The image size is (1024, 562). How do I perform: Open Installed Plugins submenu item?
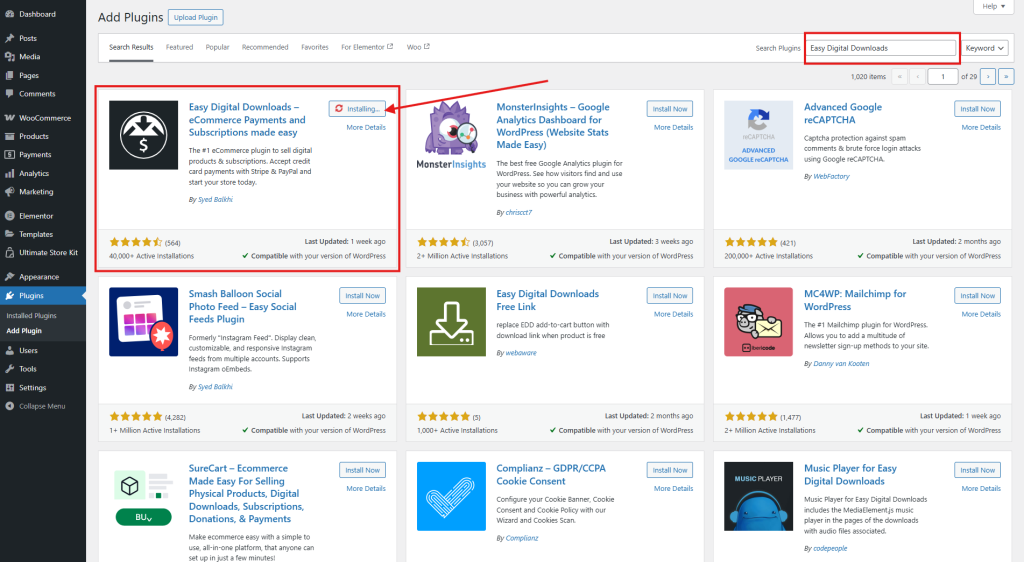tap(31, 315)
